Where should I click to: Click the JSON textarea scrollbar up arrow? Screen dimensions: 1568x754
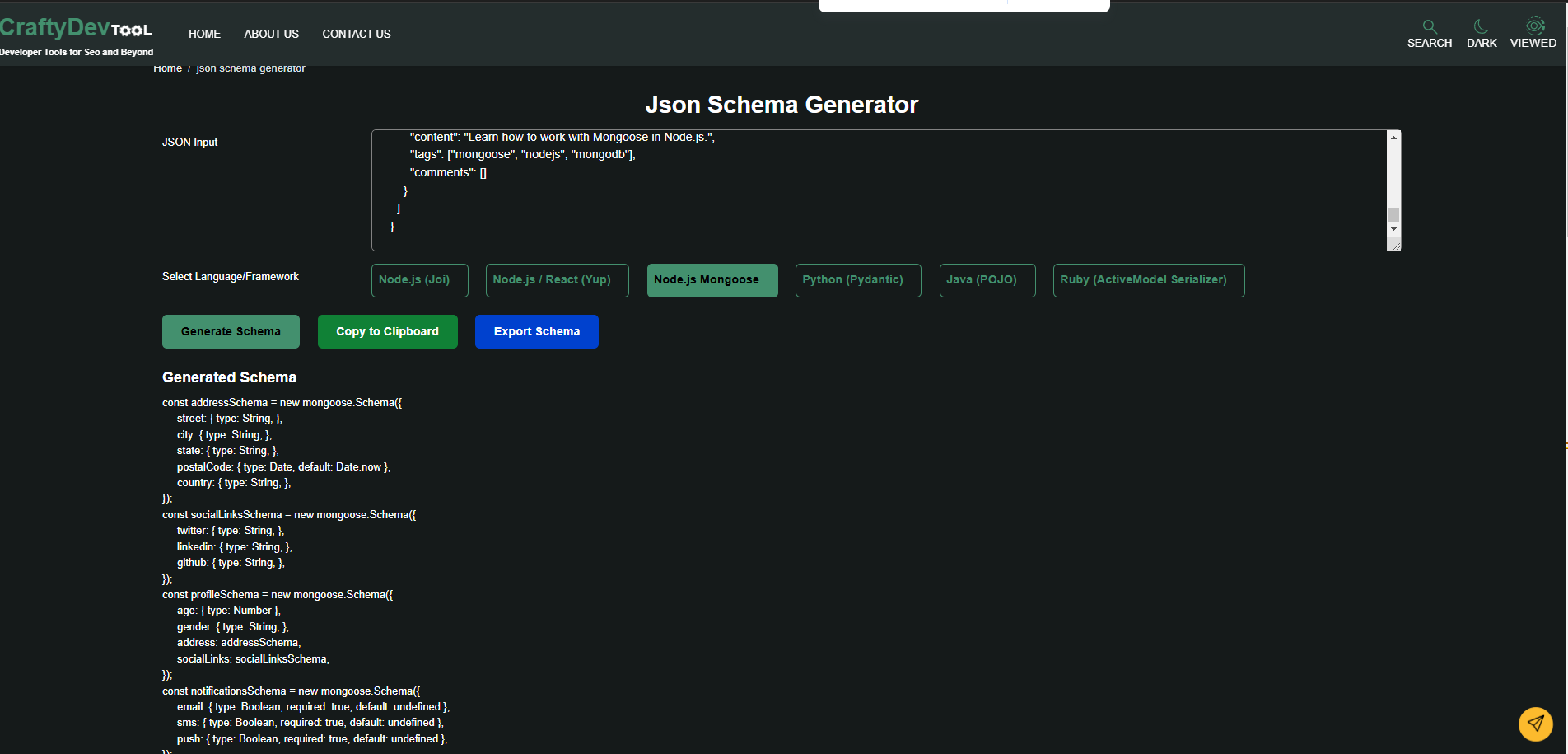(1393, 137)
